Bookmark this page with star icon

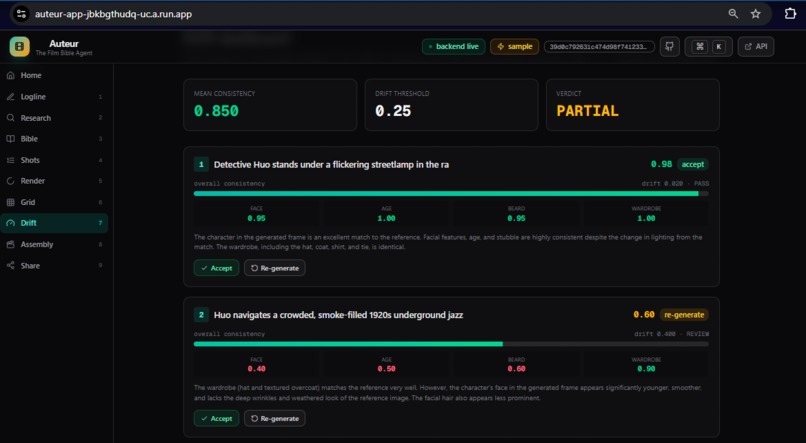click(x=755, y=14)
